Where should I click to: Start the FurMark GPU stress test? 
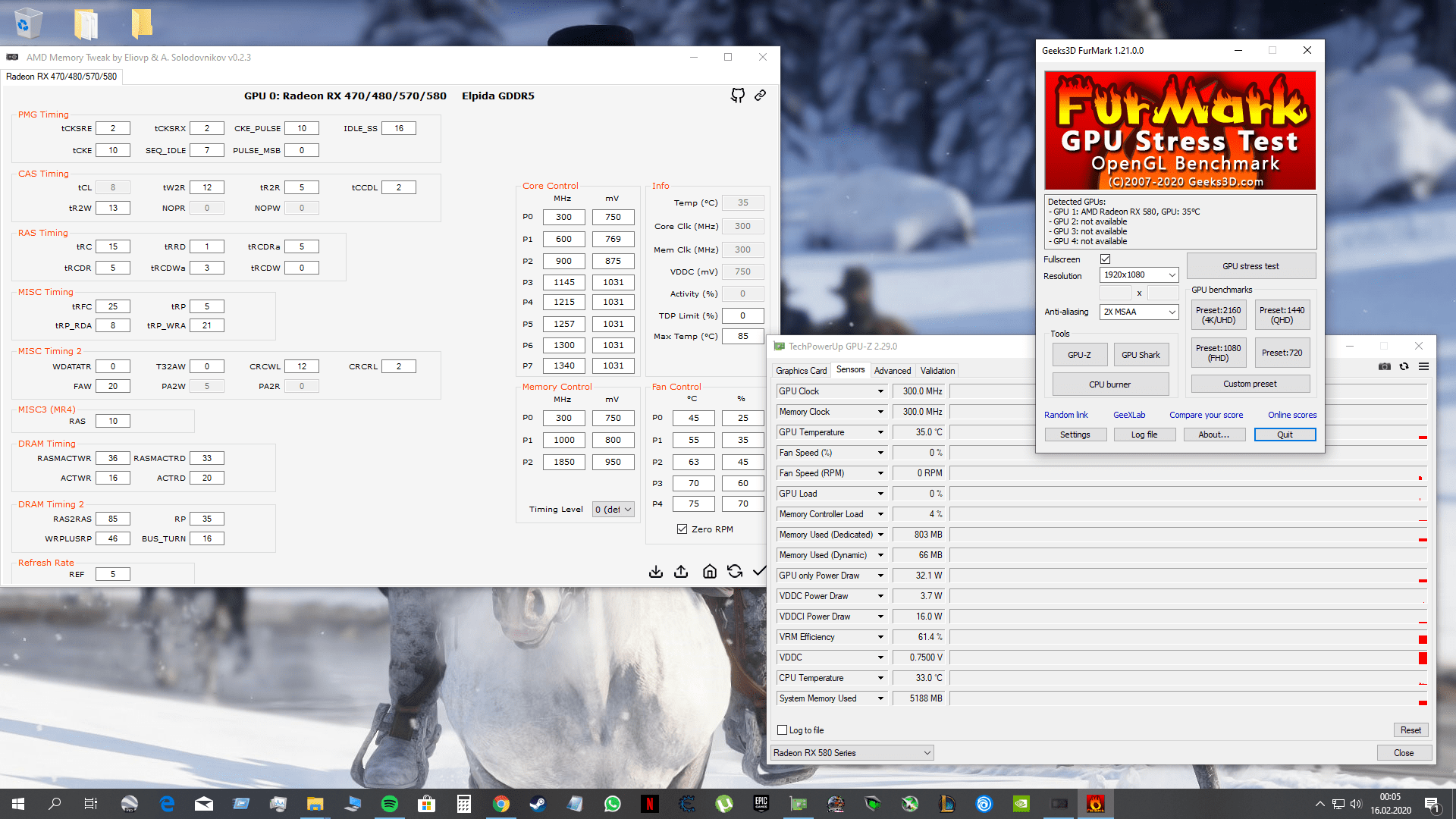point(1250,266)
